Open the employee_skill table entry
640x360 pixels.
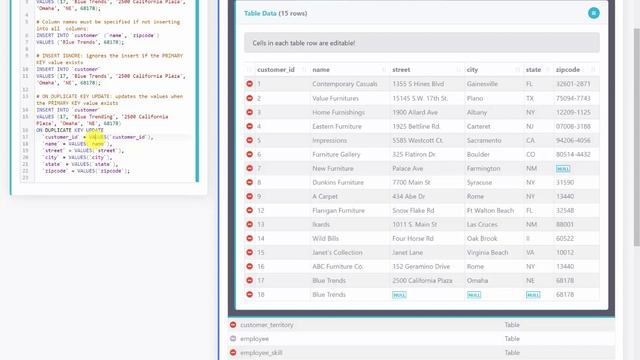[x=261, y=353]
